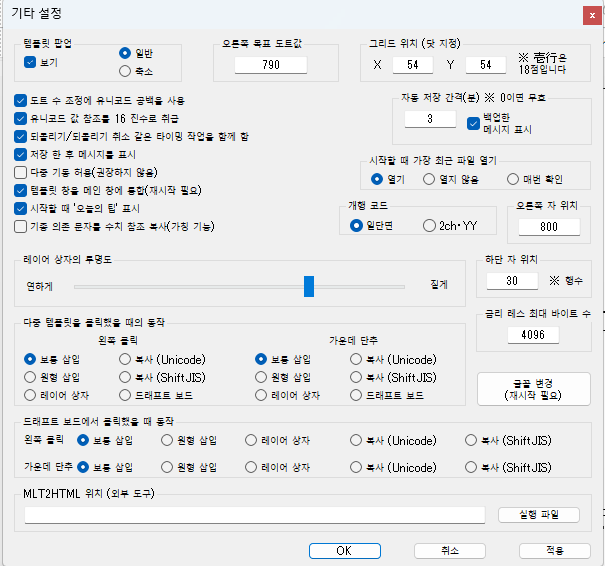Toggle 템플릿 창을 메인 창에 통합
The width and height of the screenshot is (605, 566).
click(20, 190)
